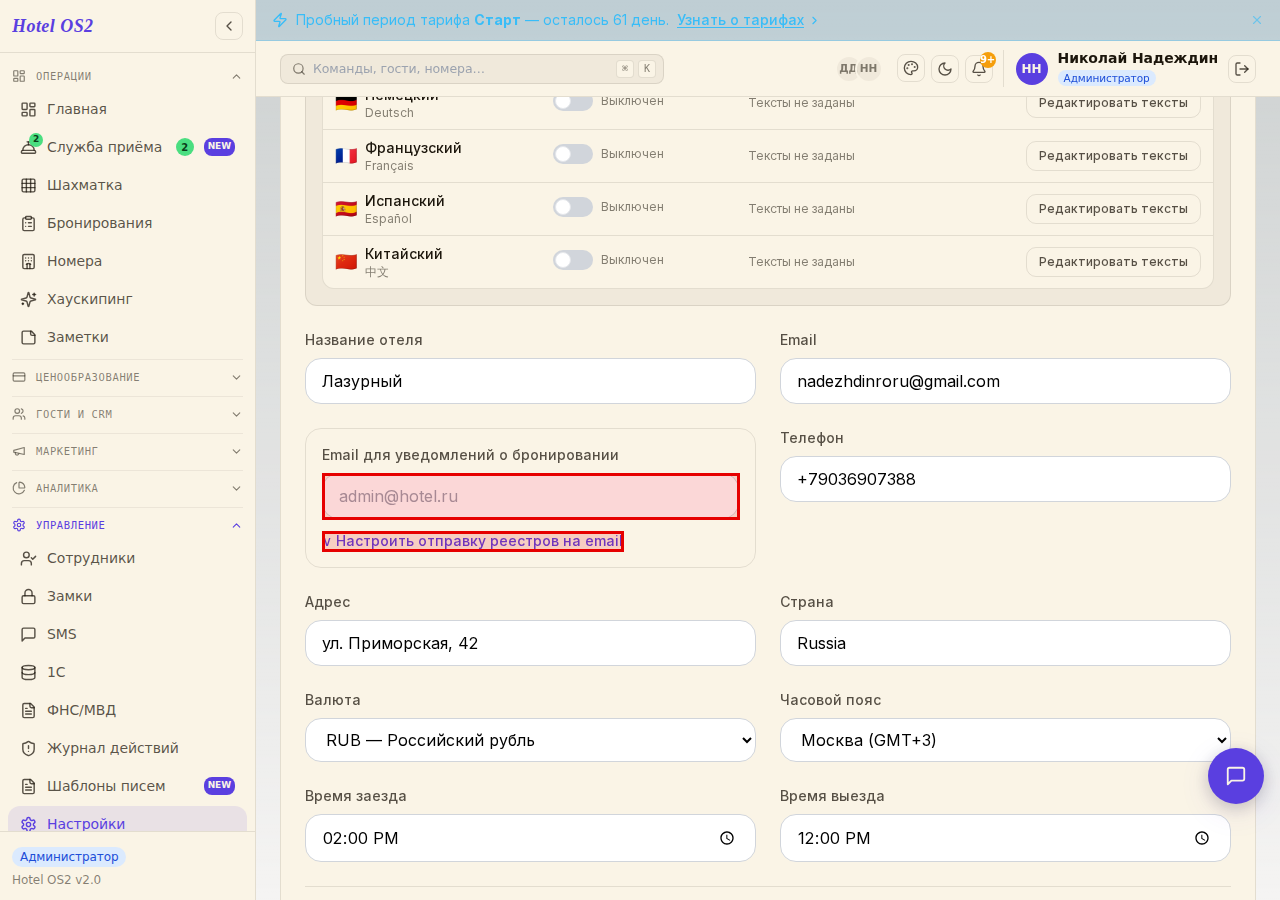The width and height of the screenshot is (1280, 900).
Task: Go to Шахматка
Action: (x=127, y=185)
